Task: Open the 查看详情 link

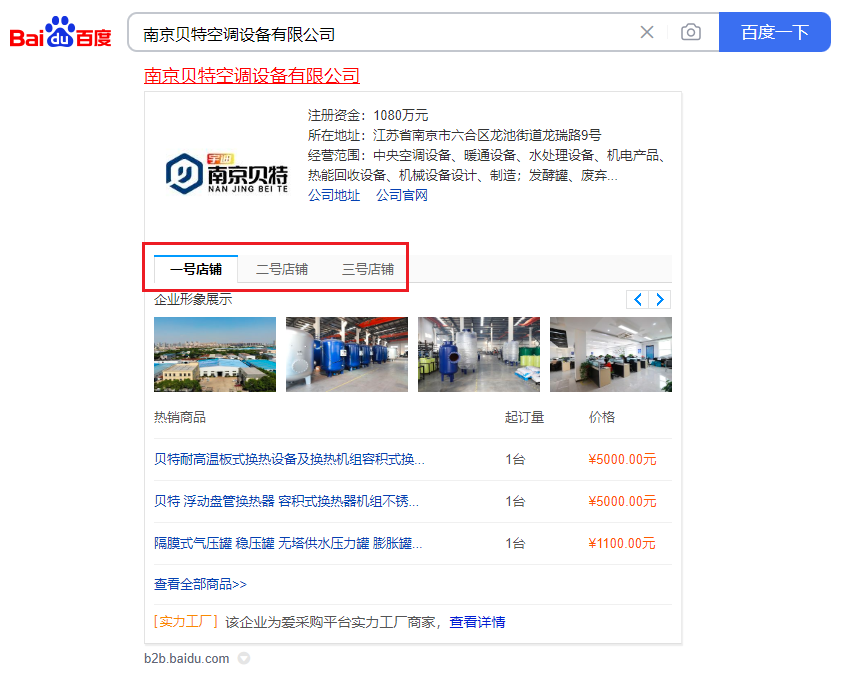Action: (x=477, y=622)
